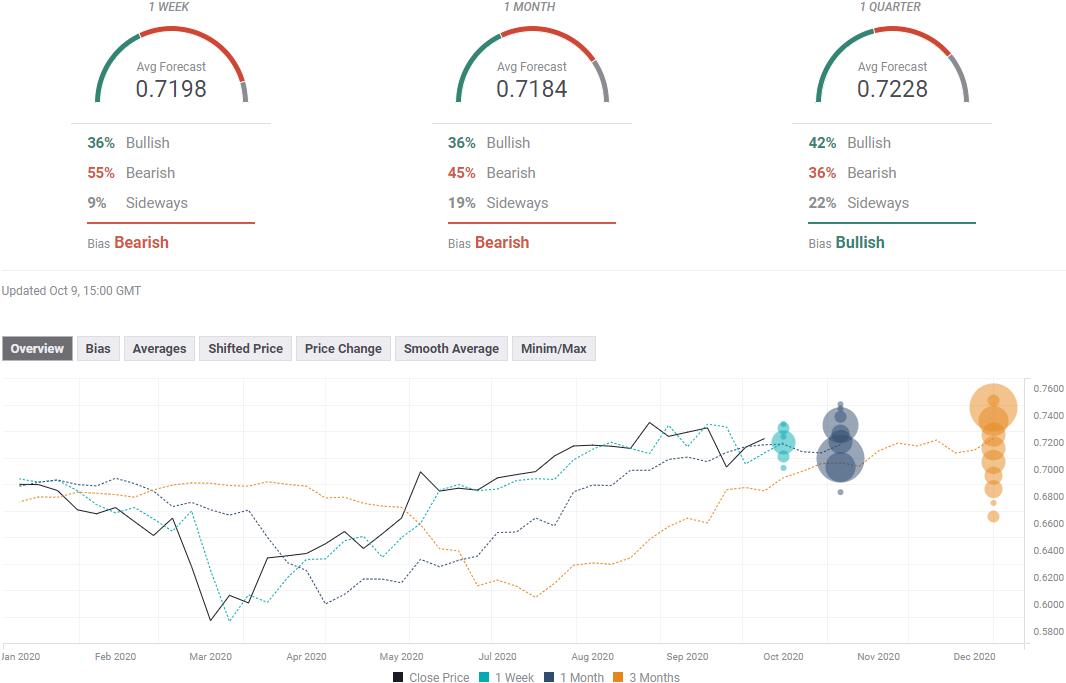The height and width of the screenshot is (683, 1066).
Task: Click the 0.7184 average forecast value
Action: point(532,89)
